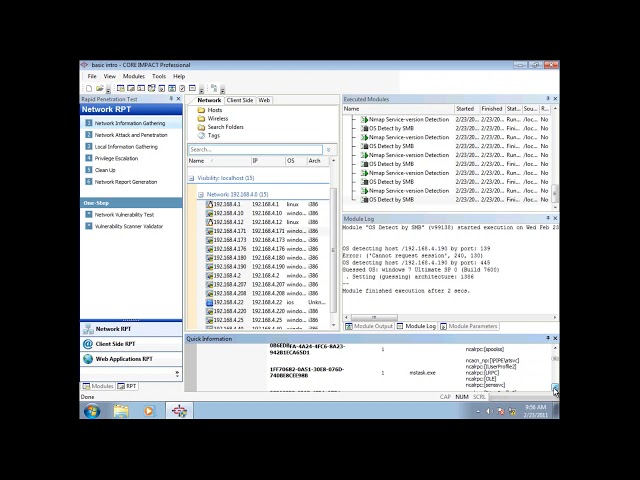
Task: Click the checkmark toolbar icon
Action: pos(182,88)
